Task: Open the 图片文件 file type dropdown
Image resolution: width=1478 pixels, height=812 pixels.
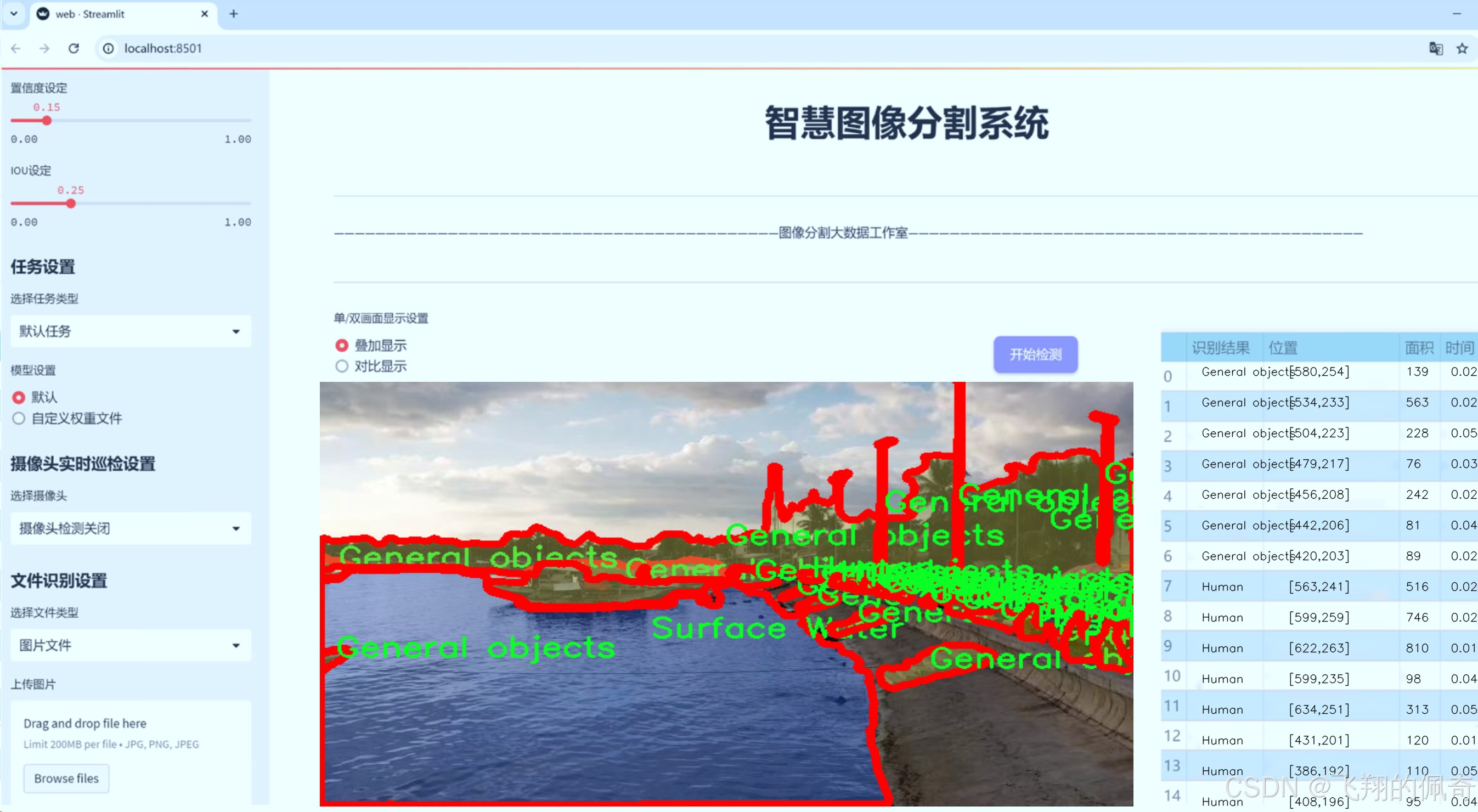Action: 131,645
